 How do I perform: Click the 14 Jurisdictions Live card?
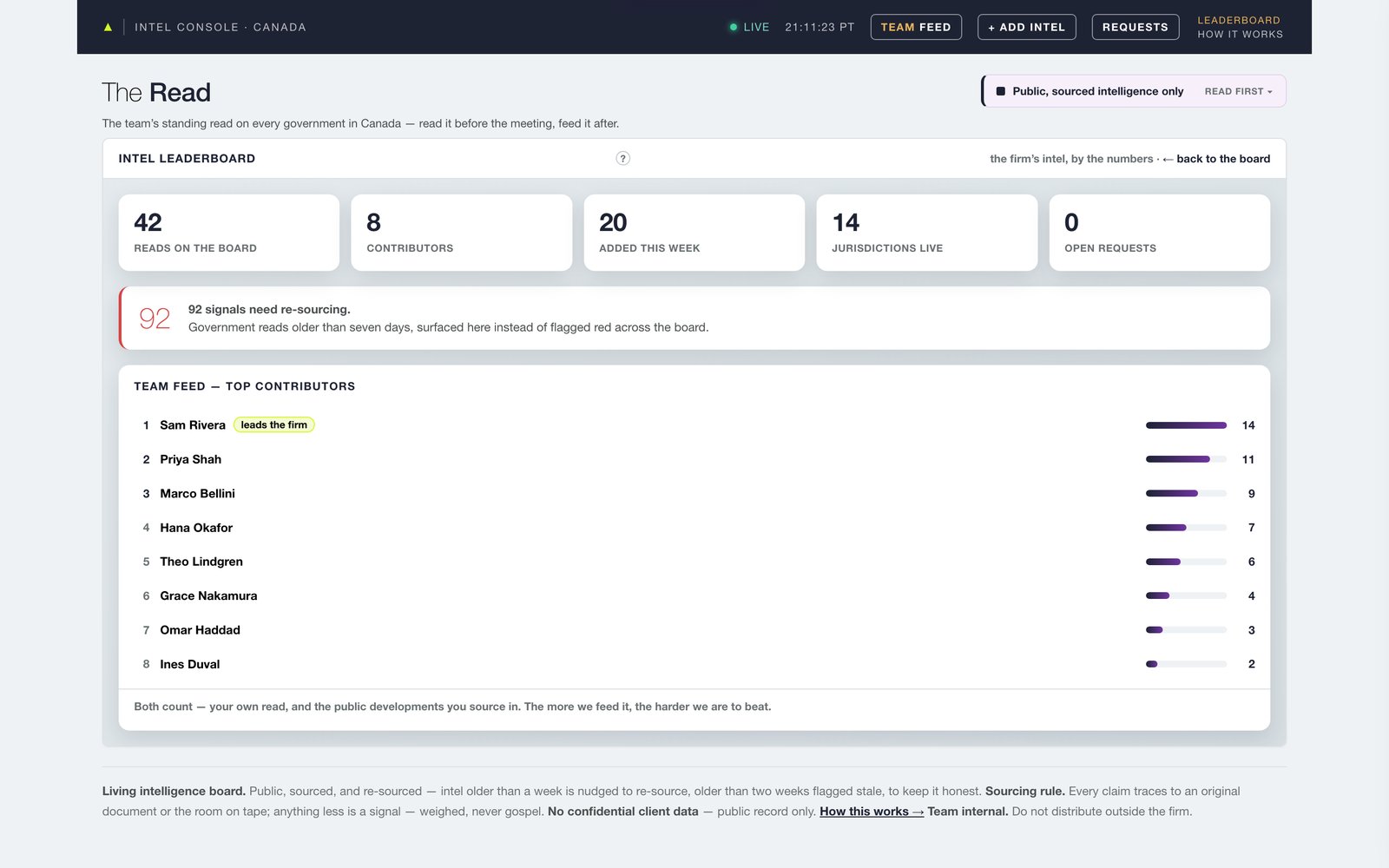pyautogui.click(x=926, y=233)
